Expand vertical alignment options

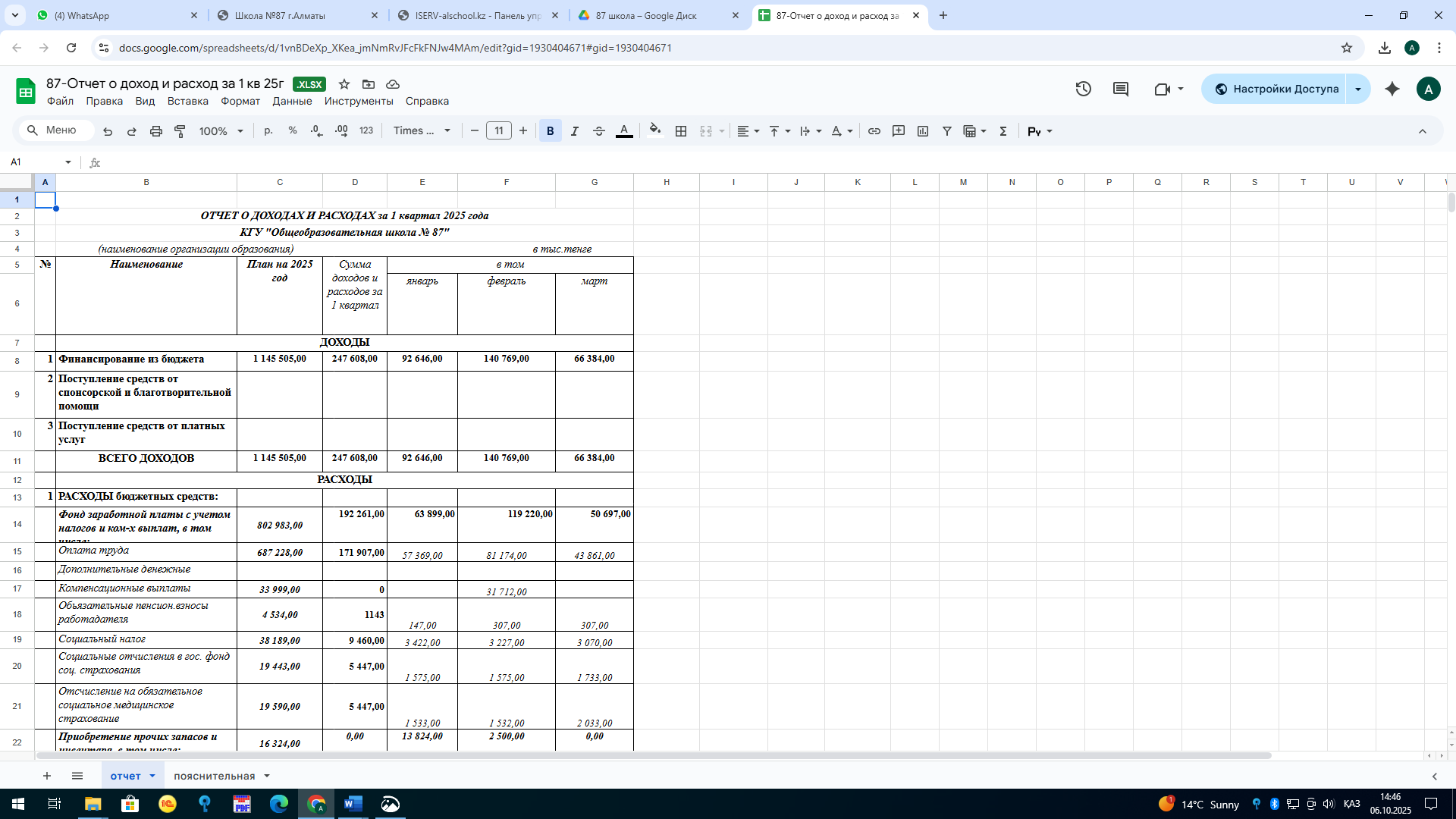tap(780, 131)
